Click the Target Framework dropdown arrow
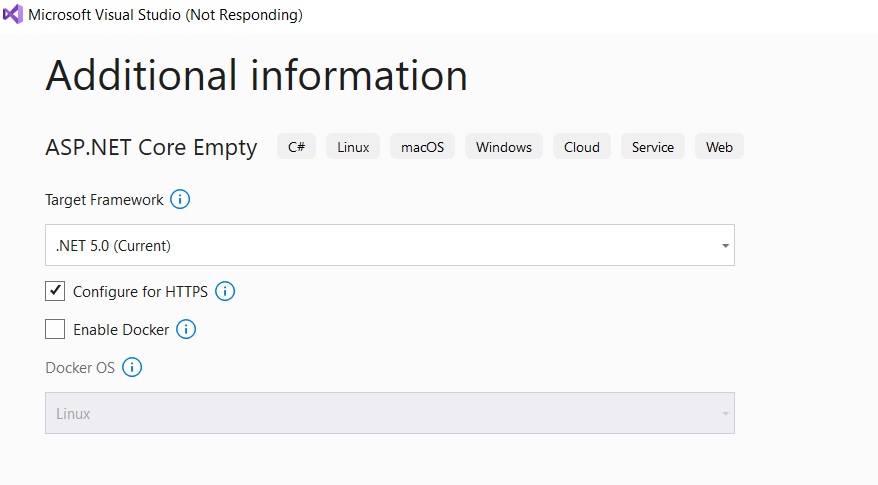The image size is (878, 485). pyautogui.click(x=725, y=246)
